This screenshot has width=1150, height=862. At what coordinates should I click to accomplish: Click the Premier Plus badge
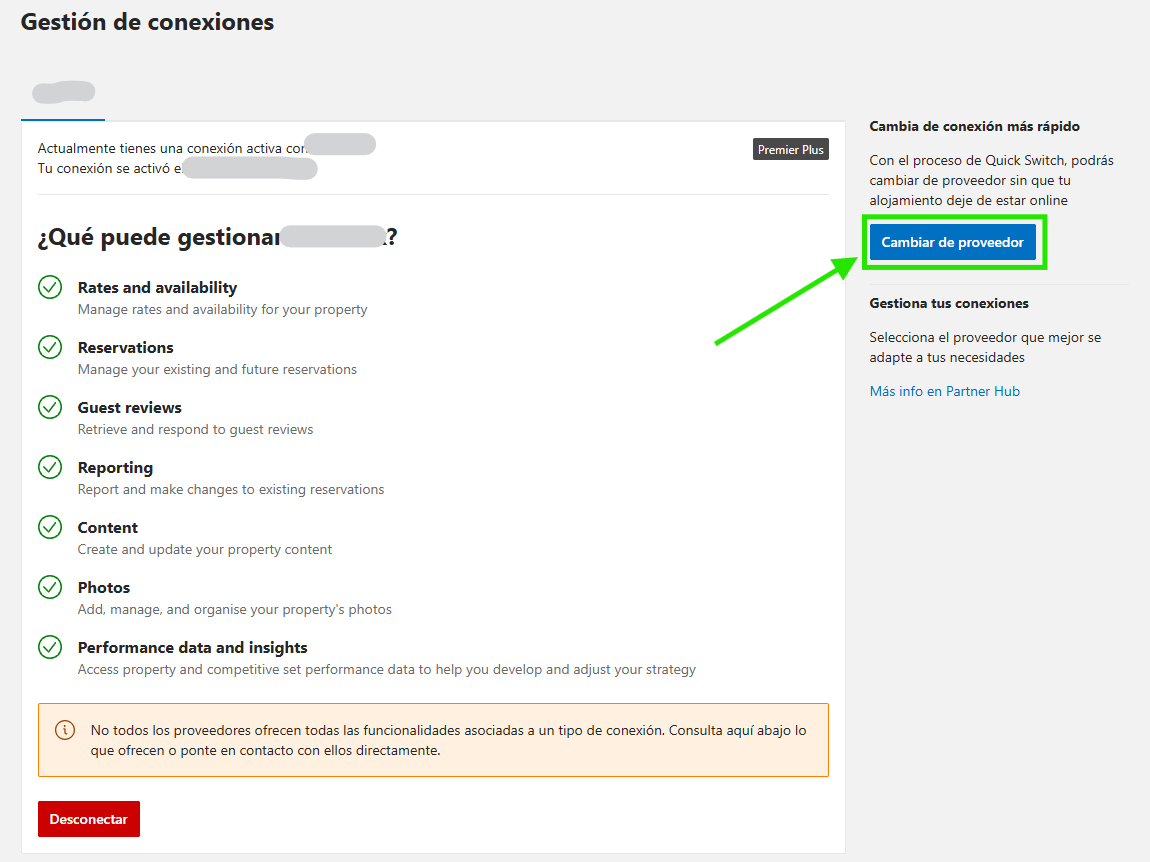791,149
